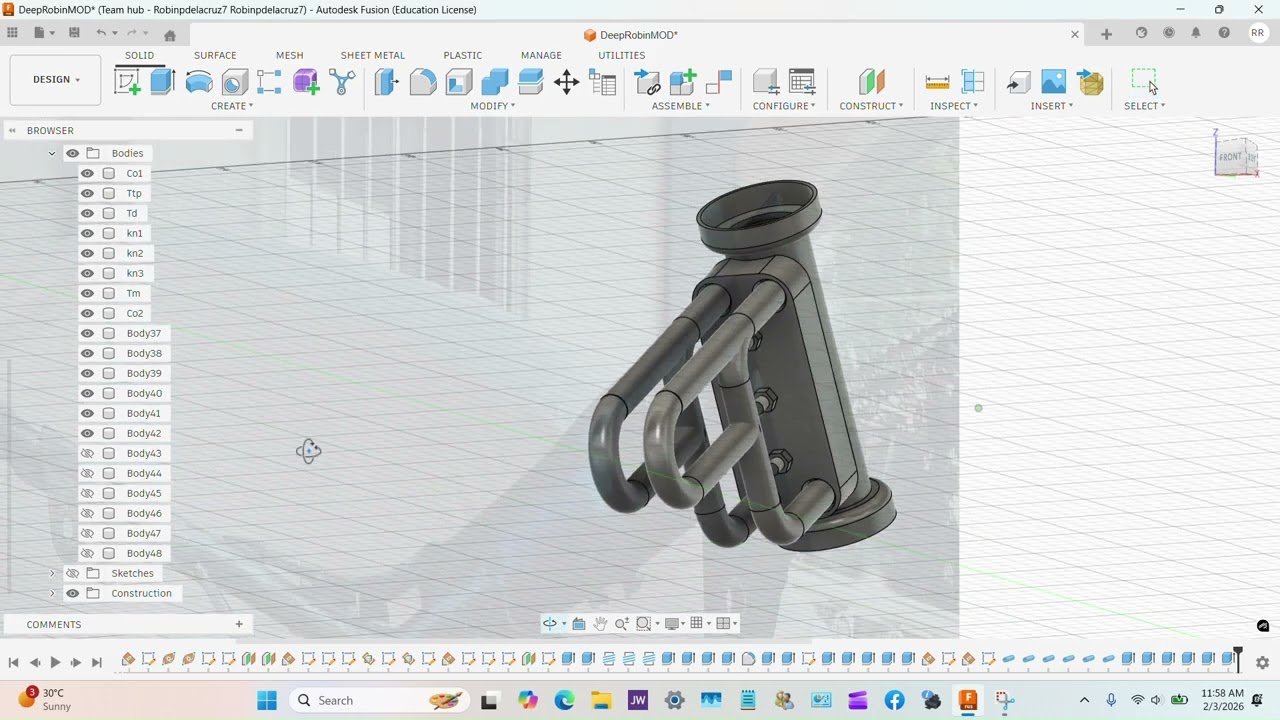The height and width of the screenshot is (720, 1280).
Task: Open the MODIFY dropdown menu
Action: pos(493,106)
